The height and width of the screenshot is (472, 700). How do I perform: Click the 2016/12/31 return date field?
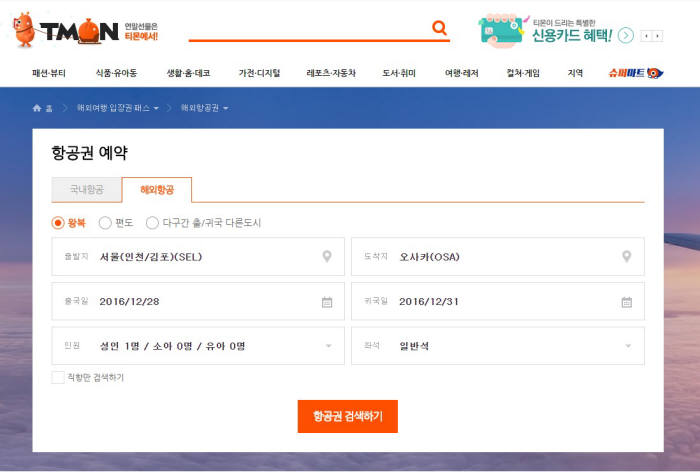click(x=498, y=301)
